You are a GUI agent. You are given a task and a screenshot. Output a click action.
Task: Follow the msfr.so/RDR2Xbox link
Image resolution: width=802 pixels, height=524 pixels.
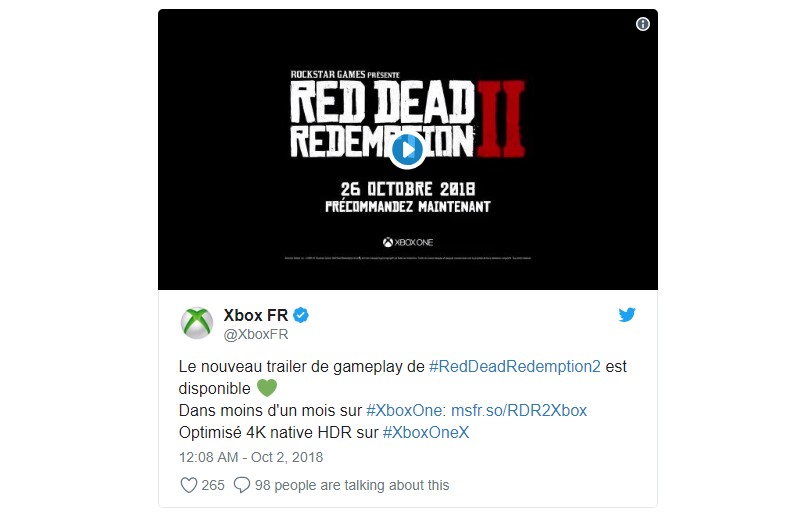tap(519, 410)
